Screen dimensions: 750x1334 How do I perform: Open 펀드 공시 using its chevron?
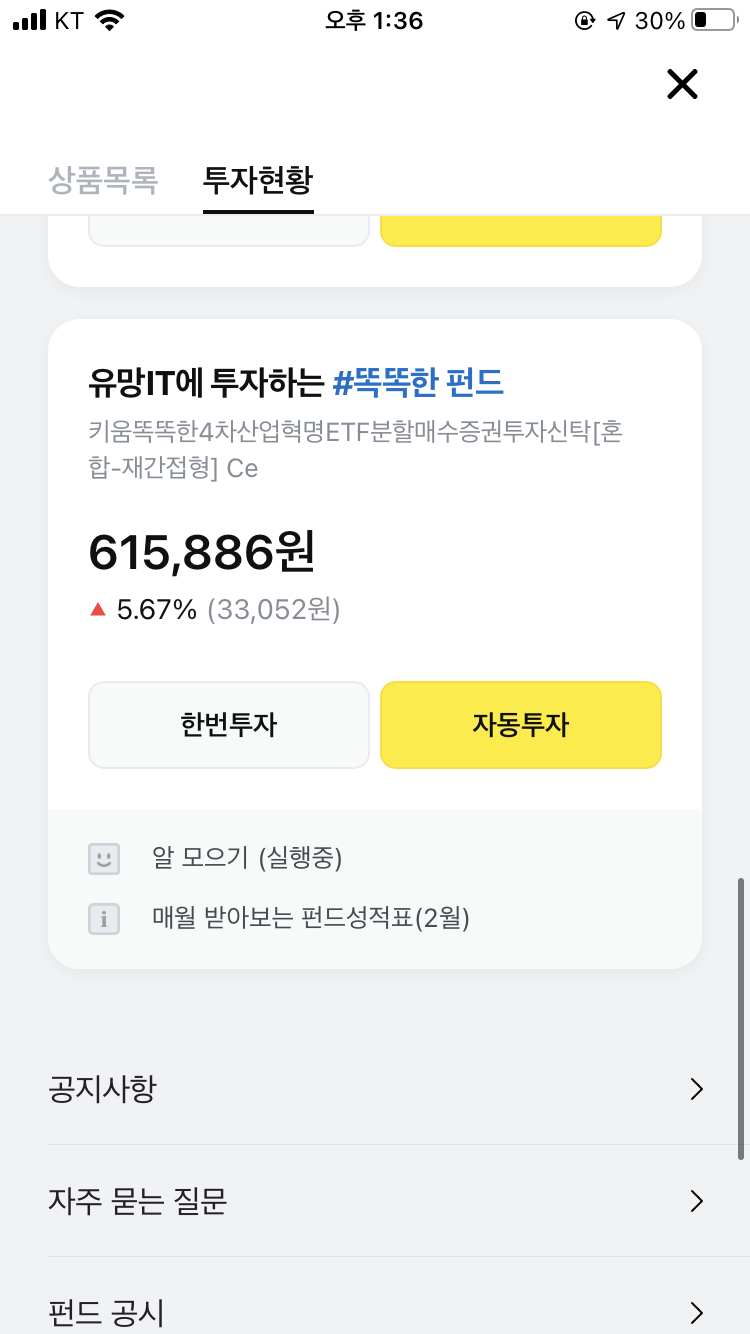pos(697,1312)
